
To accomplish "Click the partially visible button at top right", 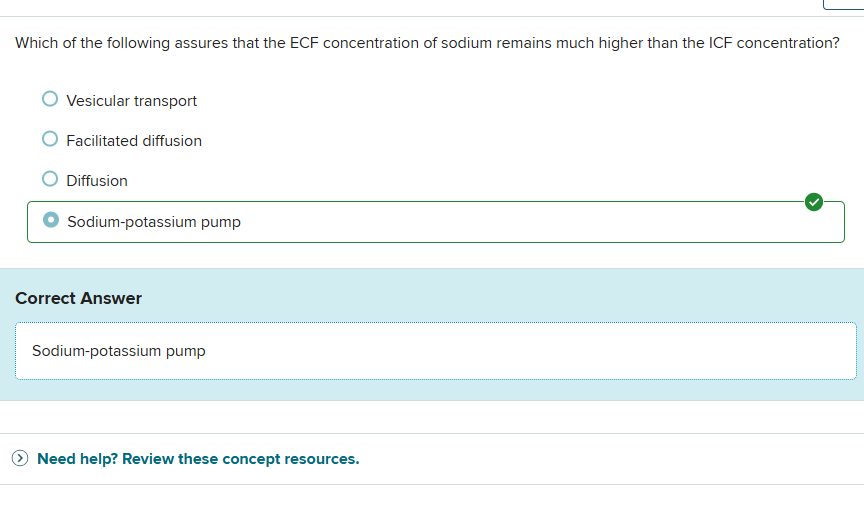I will (843, 4).
